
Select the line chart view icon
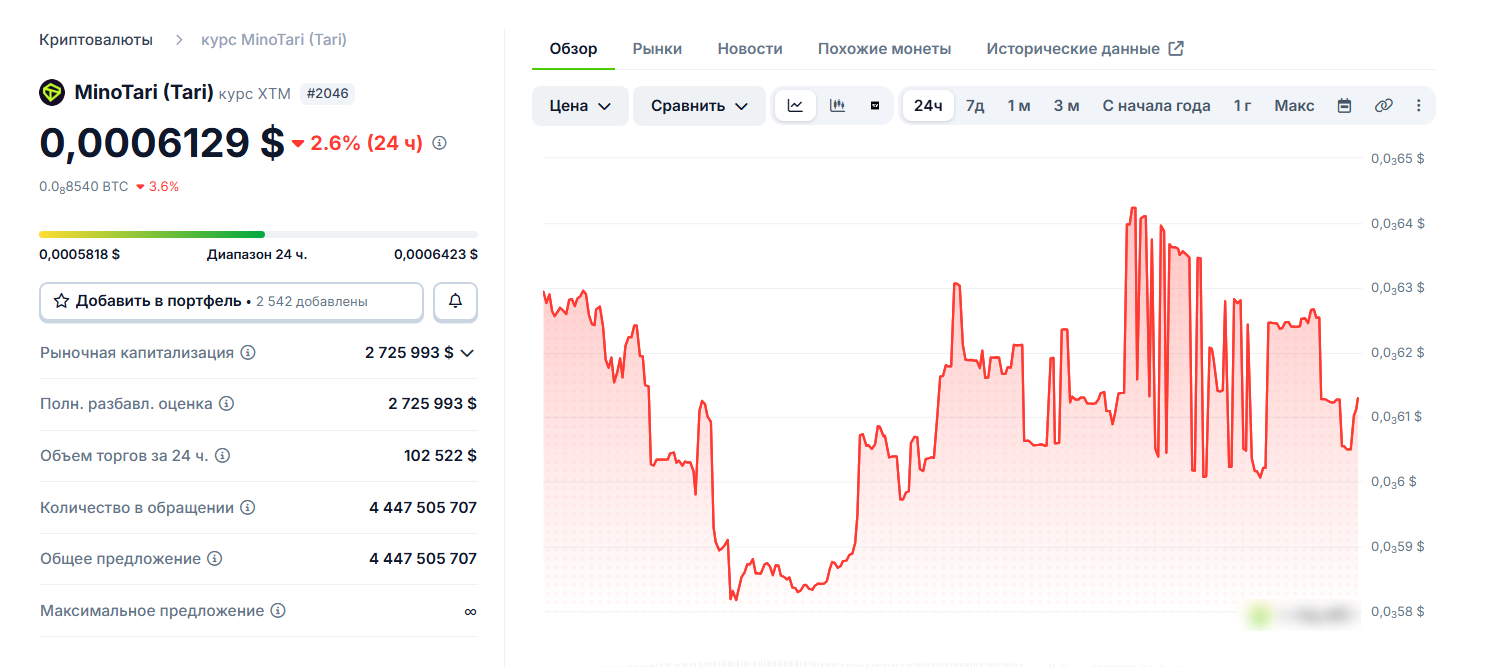point(795,104)
